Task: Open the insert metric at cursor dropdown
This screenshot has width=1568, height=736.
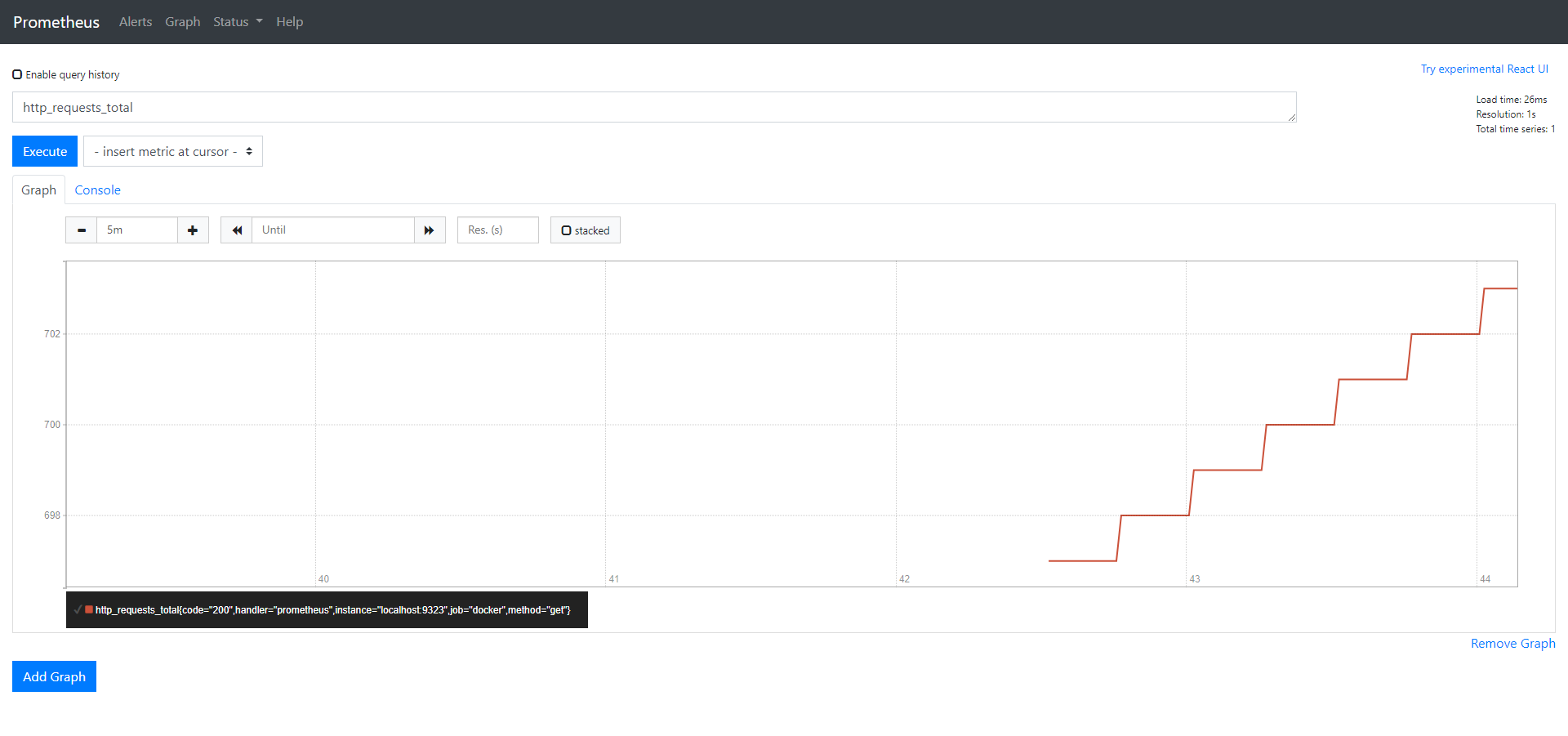Action: pos(173,151)
